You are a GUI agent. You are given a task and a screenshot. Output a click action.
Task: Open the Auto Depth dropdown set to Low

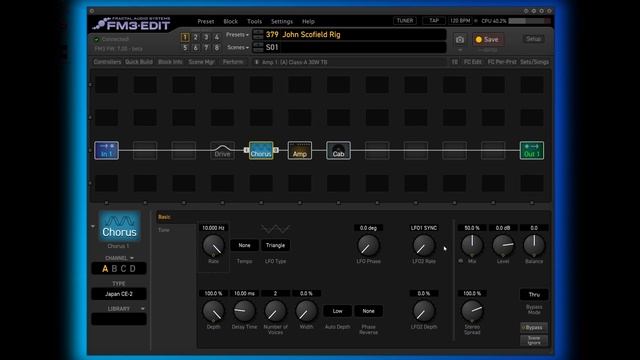coord(337,311)
